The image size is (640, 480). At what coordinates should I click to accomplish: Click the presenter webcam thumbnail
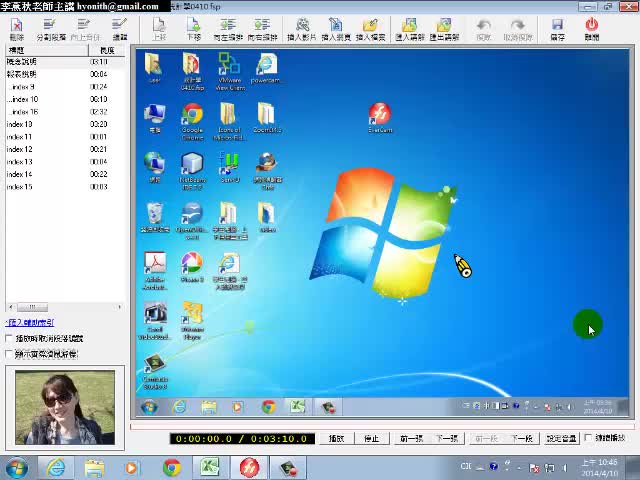(65, 407)
